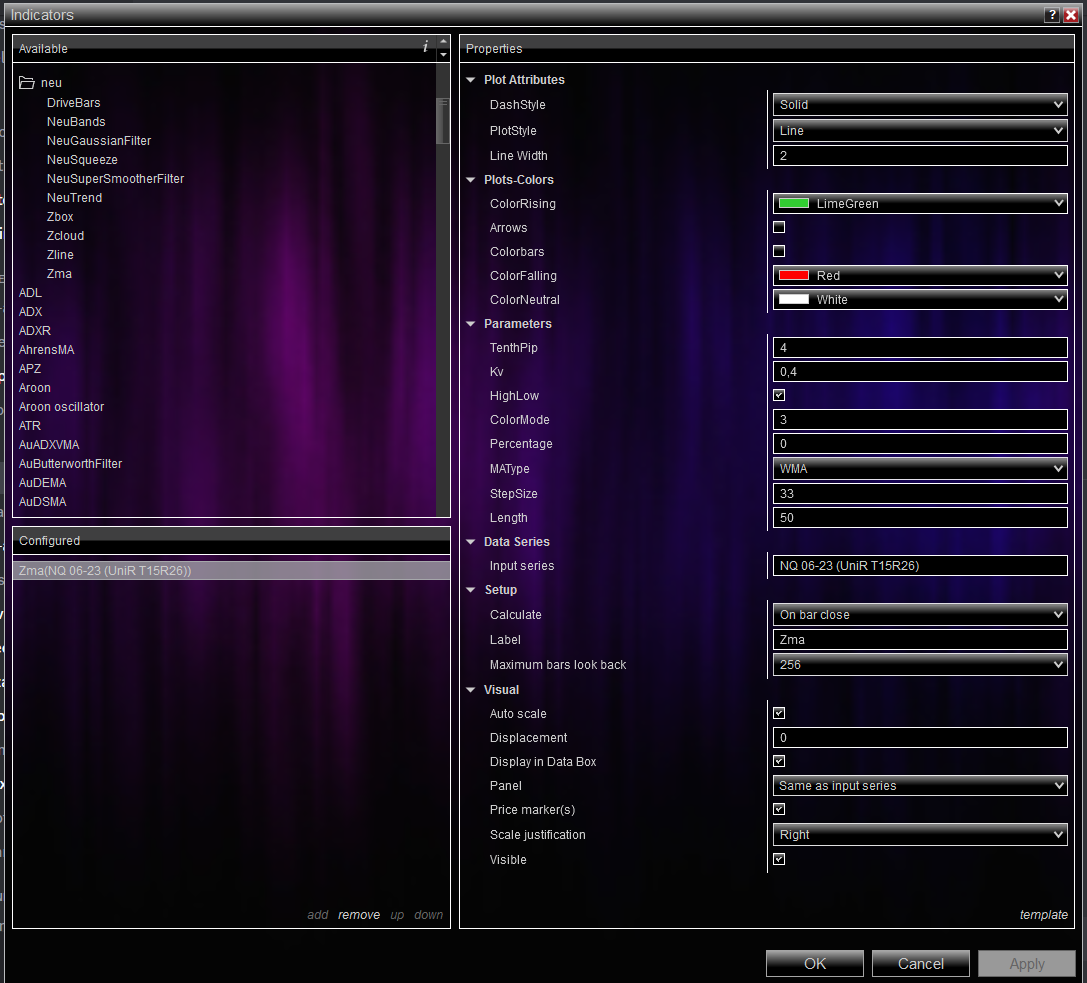Click the TenthPip input field

(920, 347)
